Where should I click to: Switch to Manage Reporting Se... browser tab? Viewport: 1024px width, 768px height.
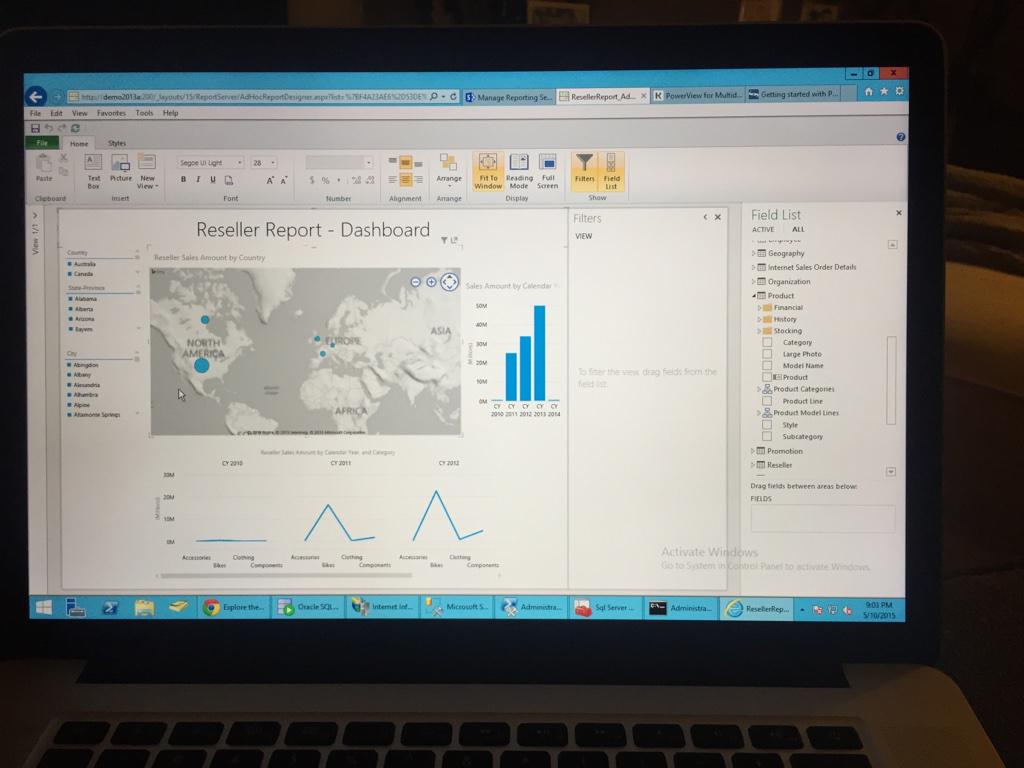(509, 97)
